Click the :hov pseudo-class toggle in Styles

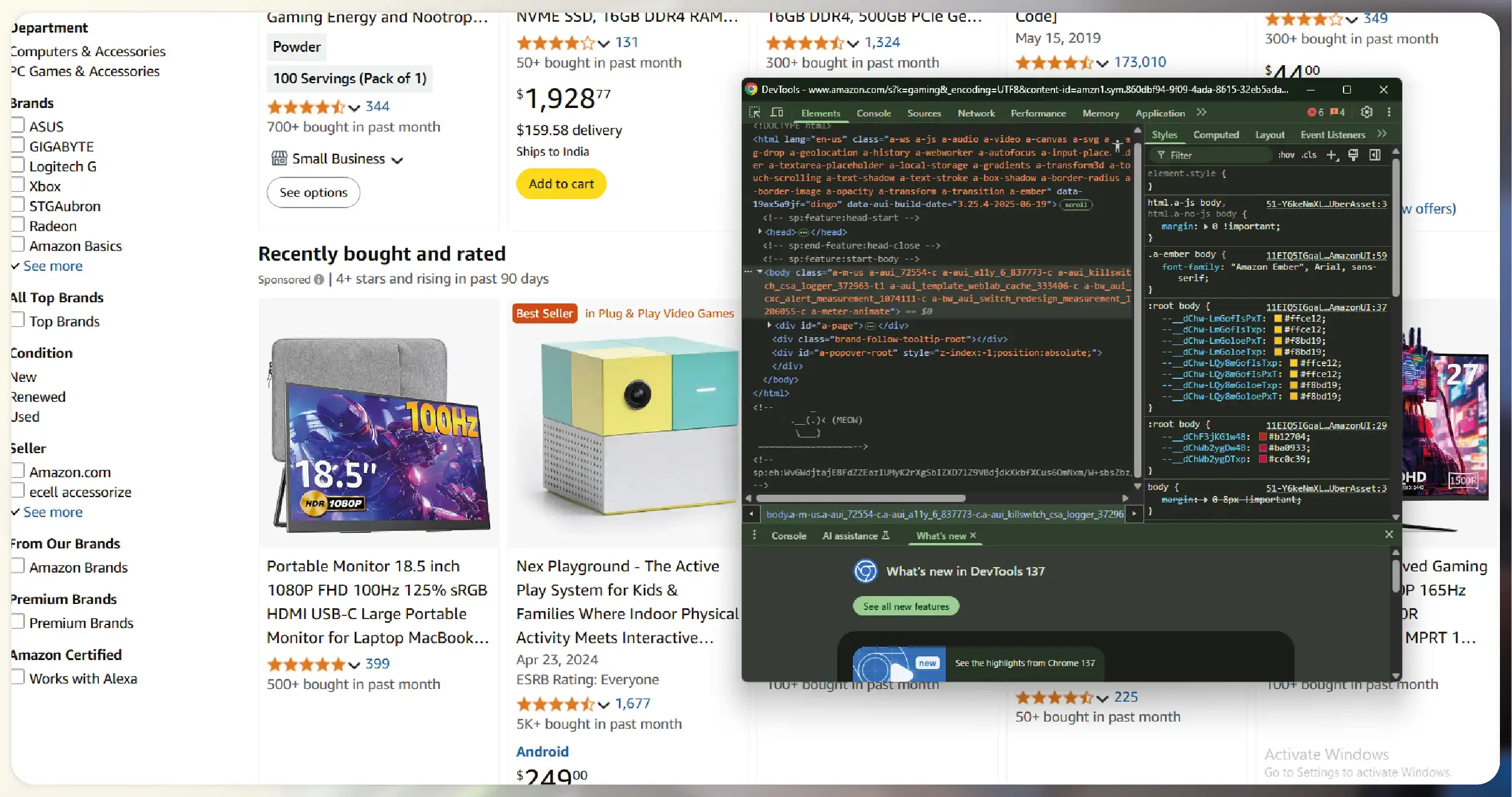coord(1286,155)
